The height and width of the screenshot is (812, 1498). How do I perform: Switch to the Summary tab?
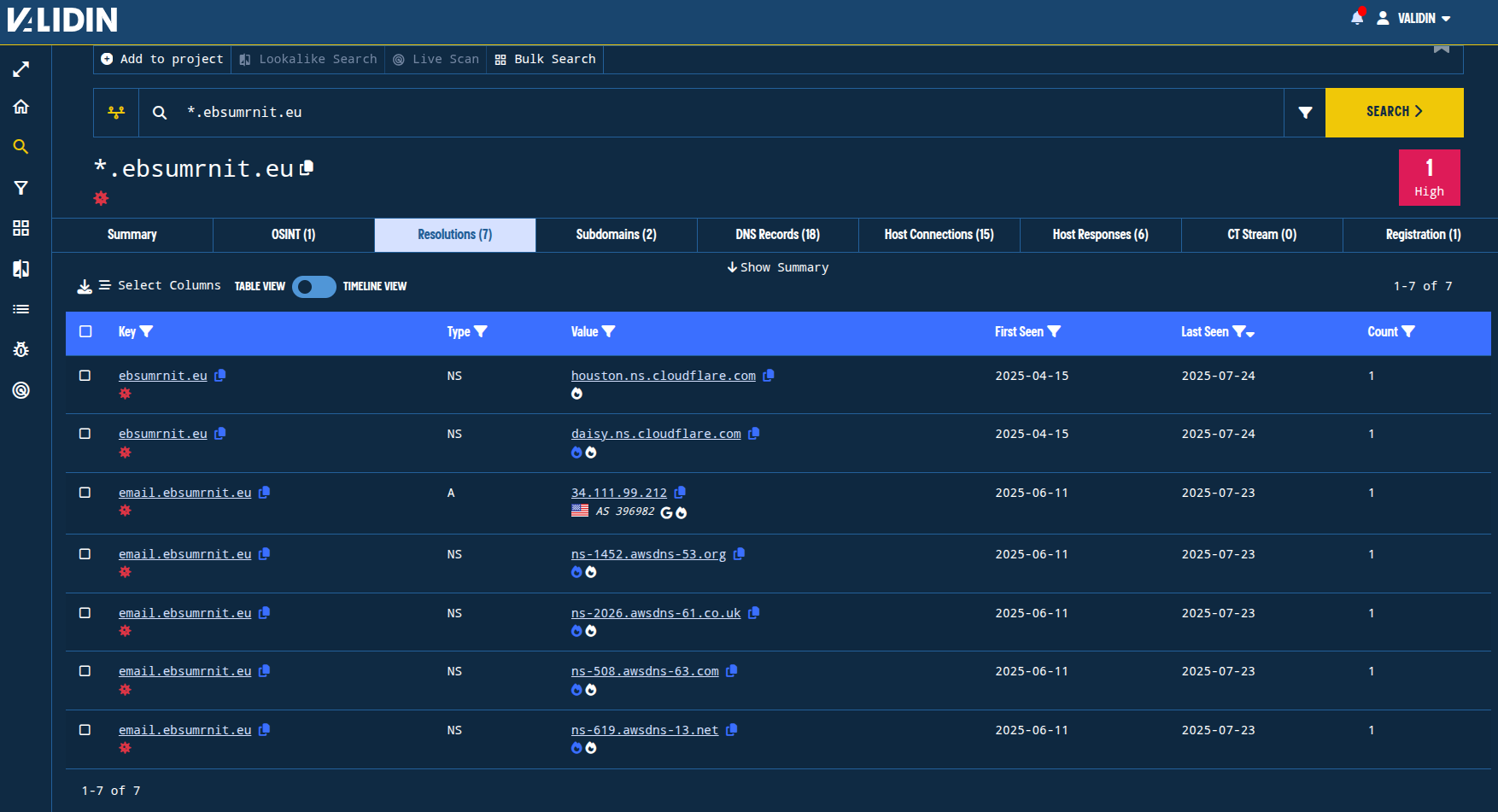132,235
